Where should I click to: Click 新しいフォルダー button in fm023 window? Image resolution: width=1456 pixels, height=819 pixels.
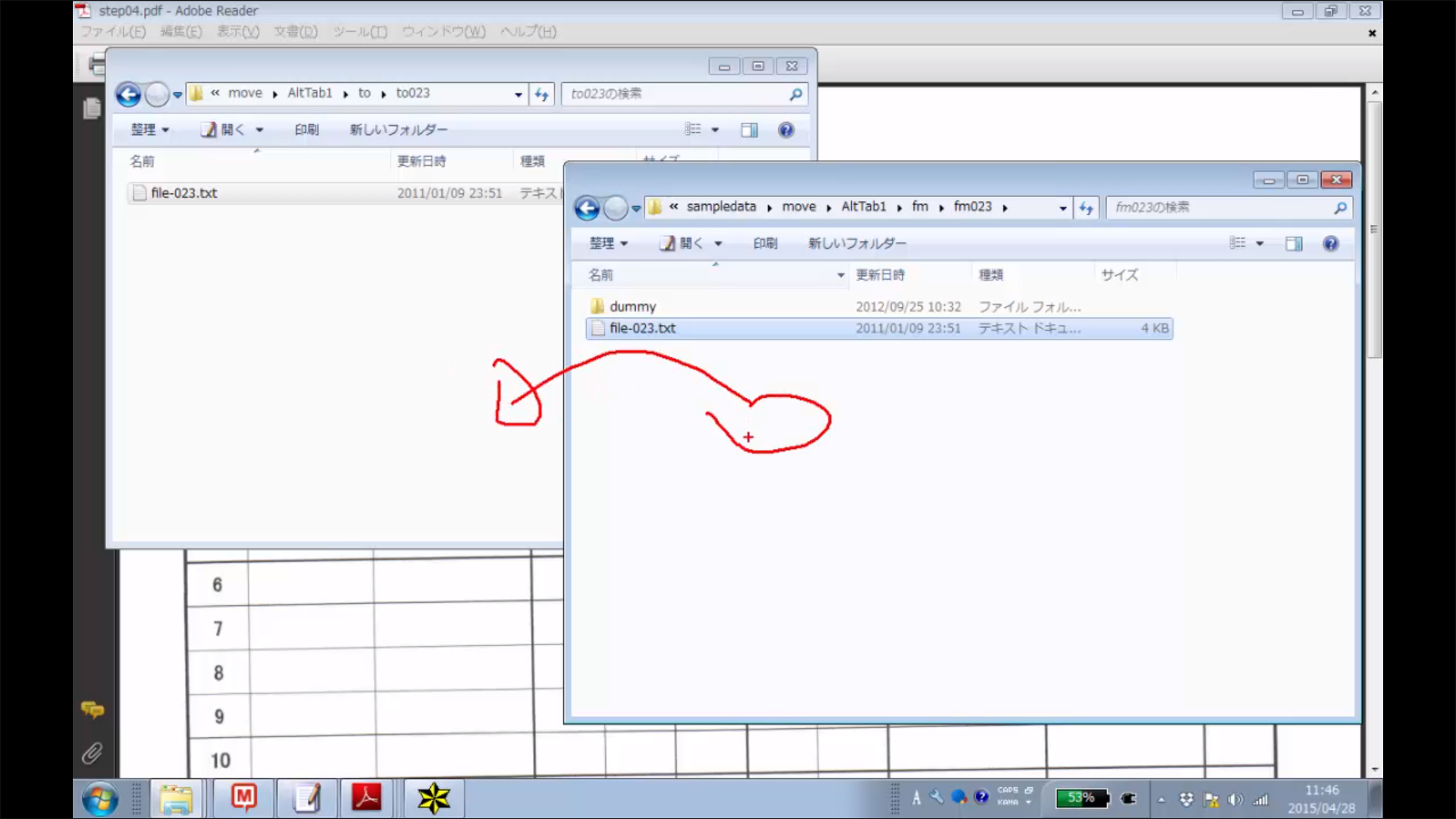click(857, 243)
